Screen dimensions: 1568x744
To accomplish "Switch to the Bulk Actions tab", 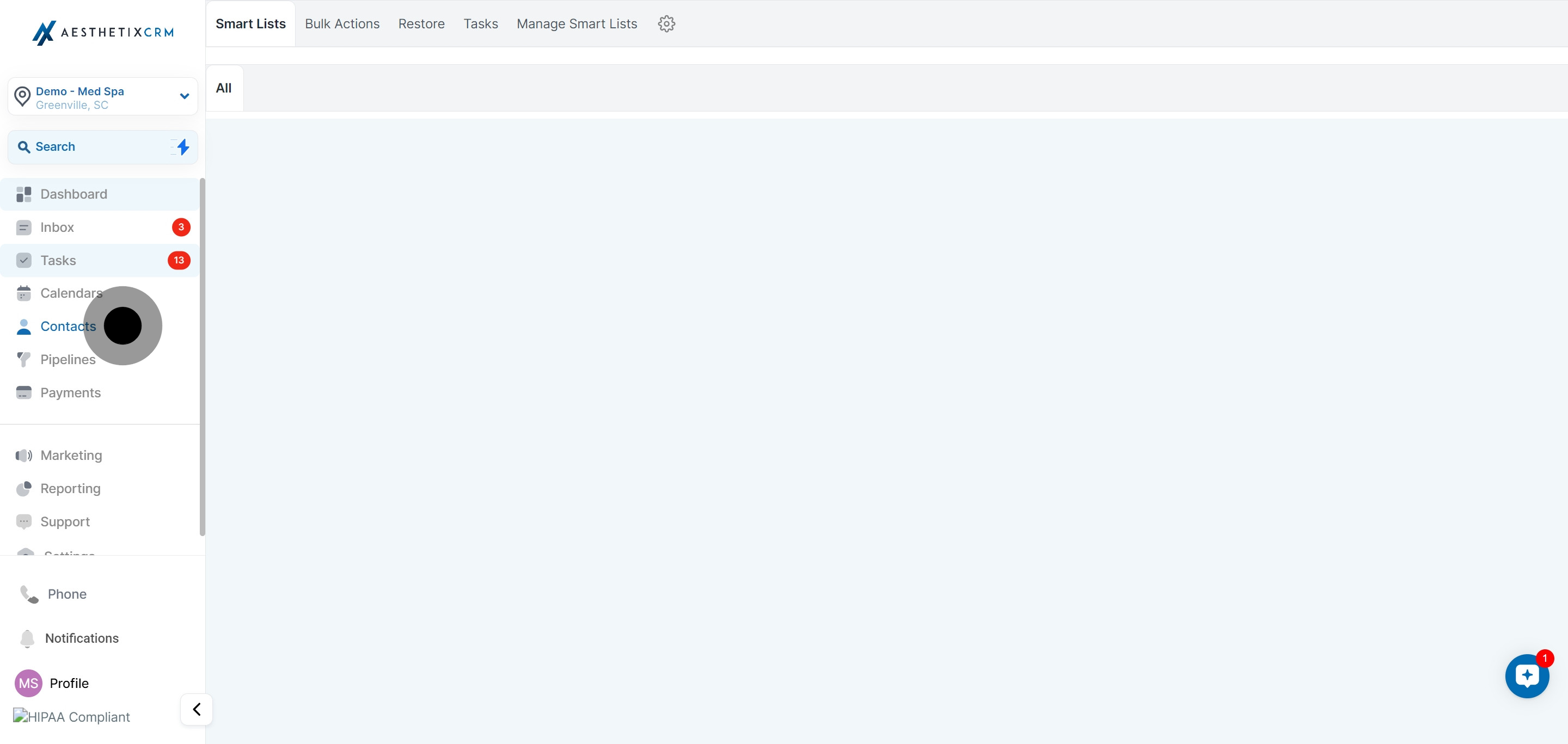I will pyautogui.click(x=342, y=24).
